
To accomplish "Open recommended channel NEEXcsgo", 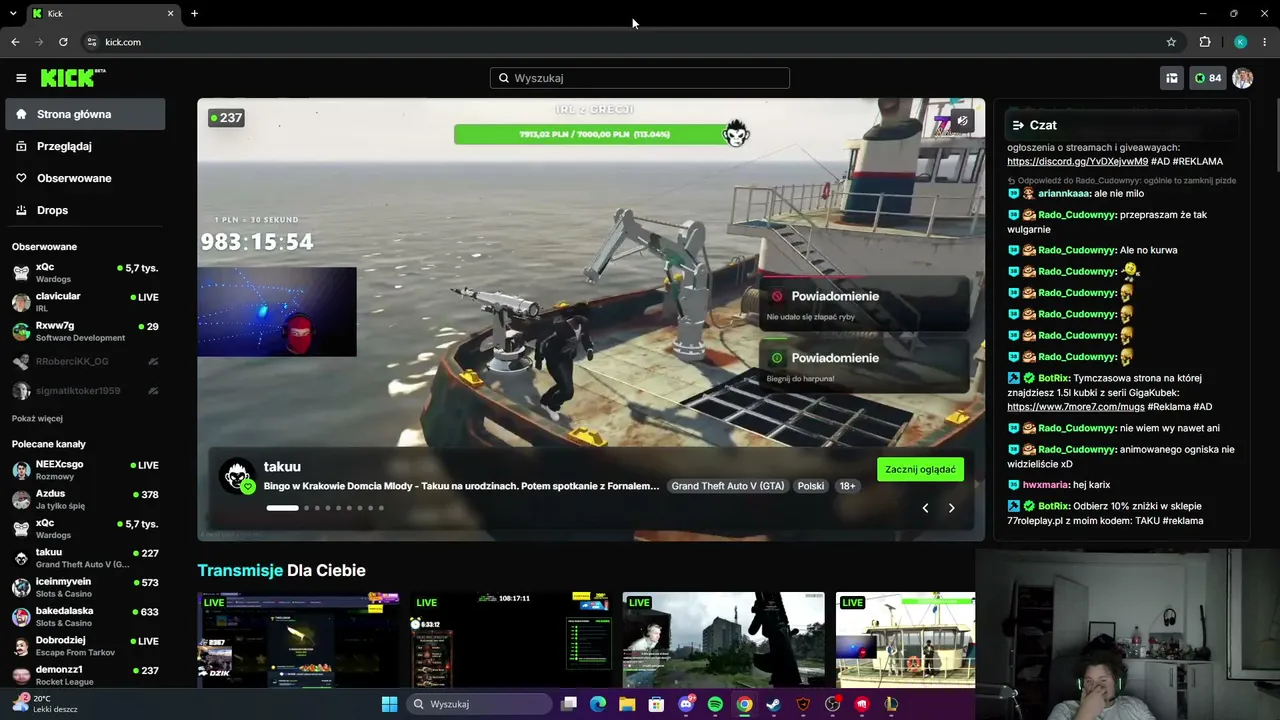I will tap(85, 470).
